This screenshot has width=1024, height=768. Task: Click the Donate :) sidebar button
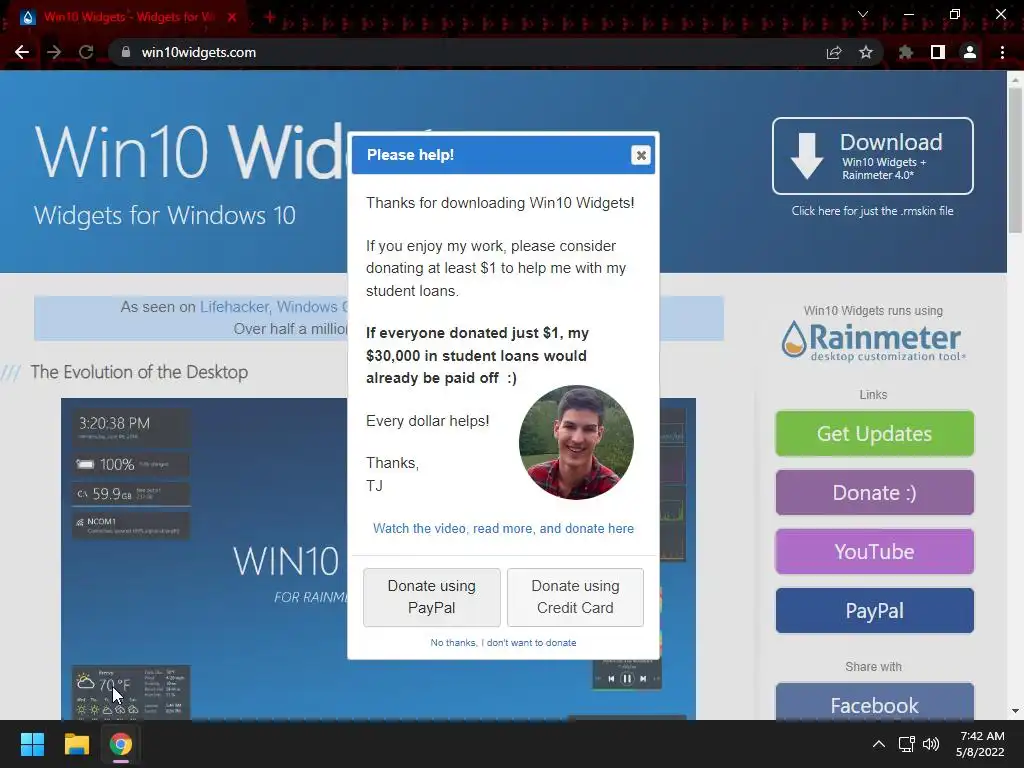click(874, 492)
